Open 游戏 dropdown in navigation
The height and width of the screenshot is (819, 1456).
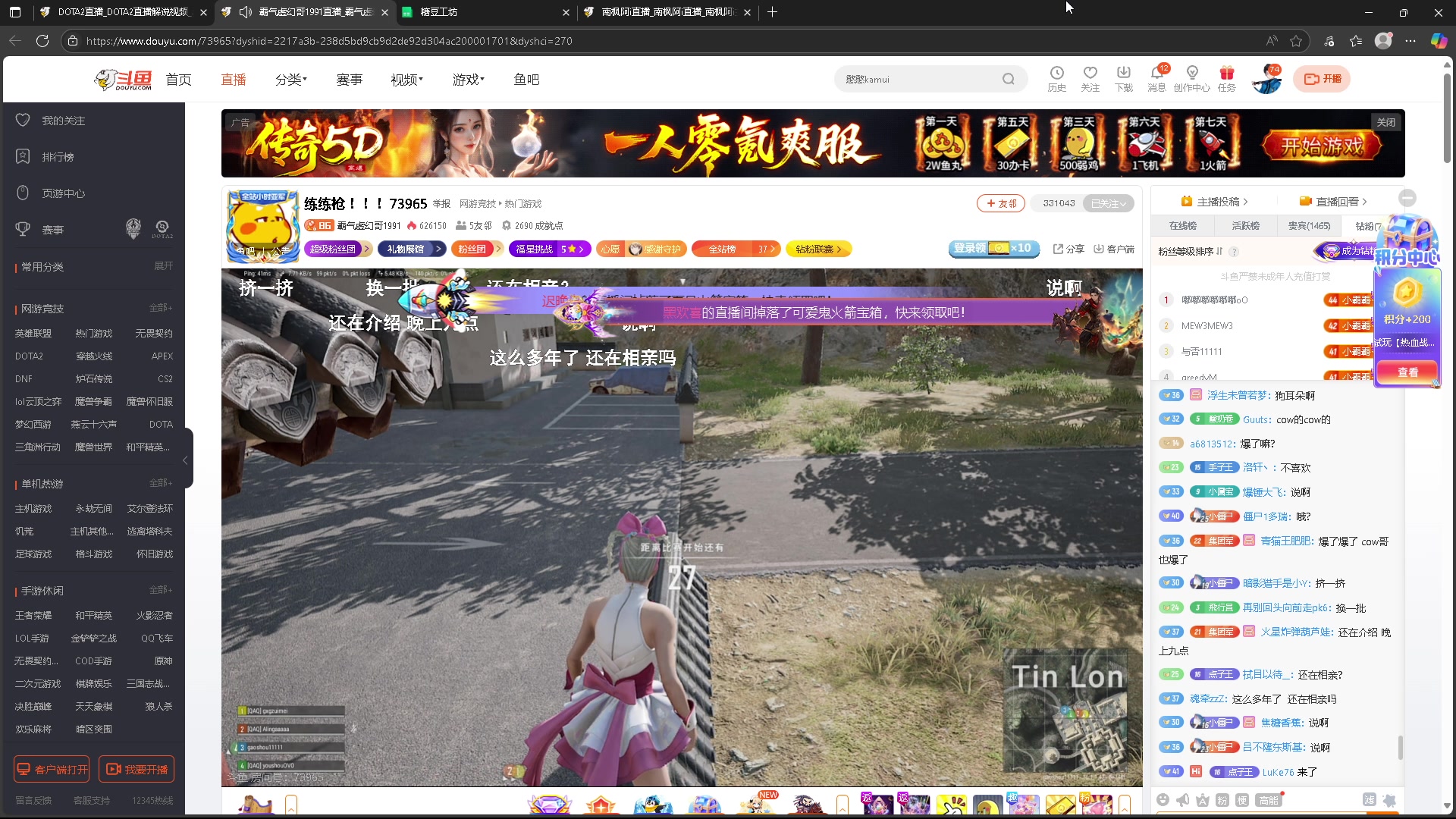468,80
